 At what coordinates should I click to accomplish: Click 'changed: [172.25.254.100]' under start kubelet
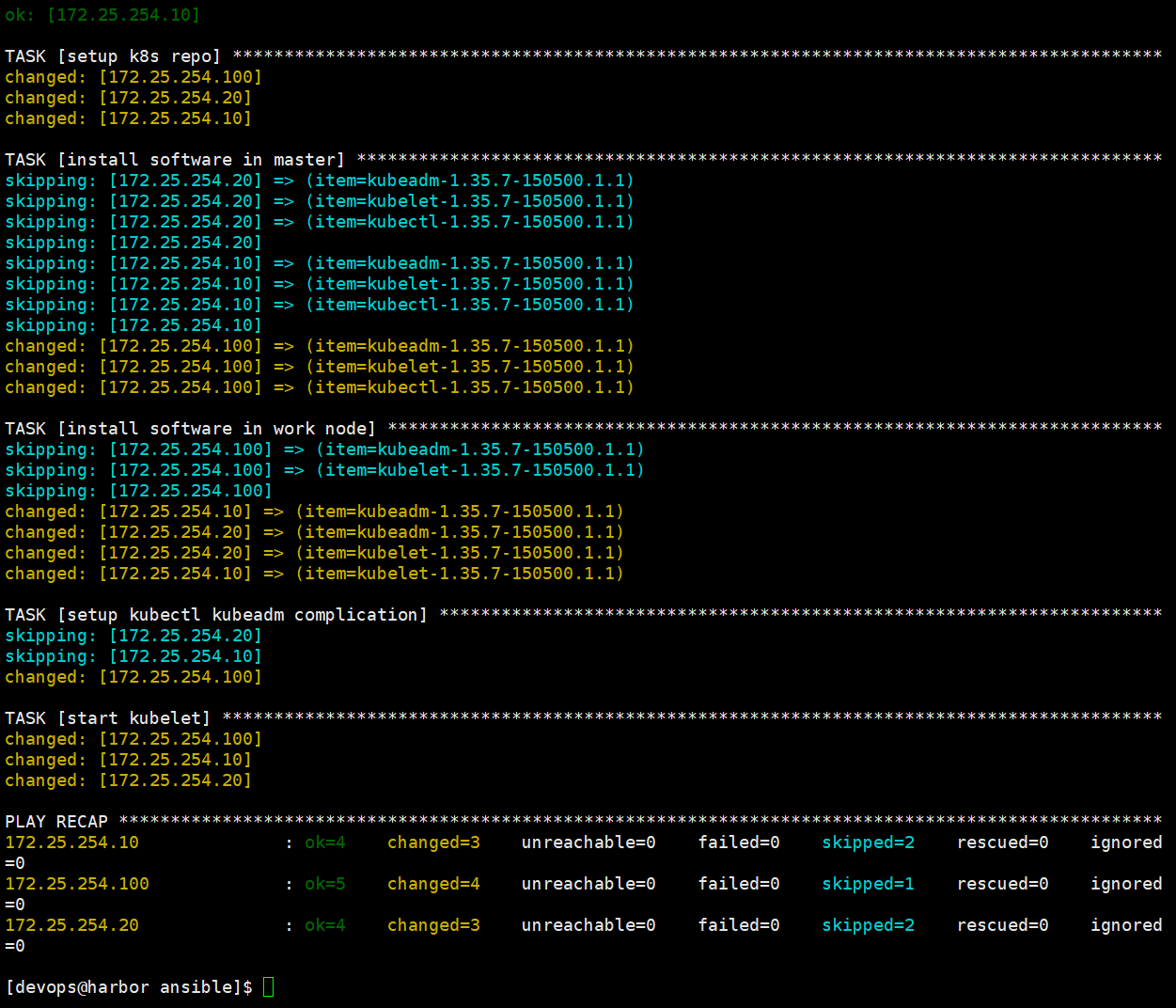pyautogui.click(x=133, y=739)
